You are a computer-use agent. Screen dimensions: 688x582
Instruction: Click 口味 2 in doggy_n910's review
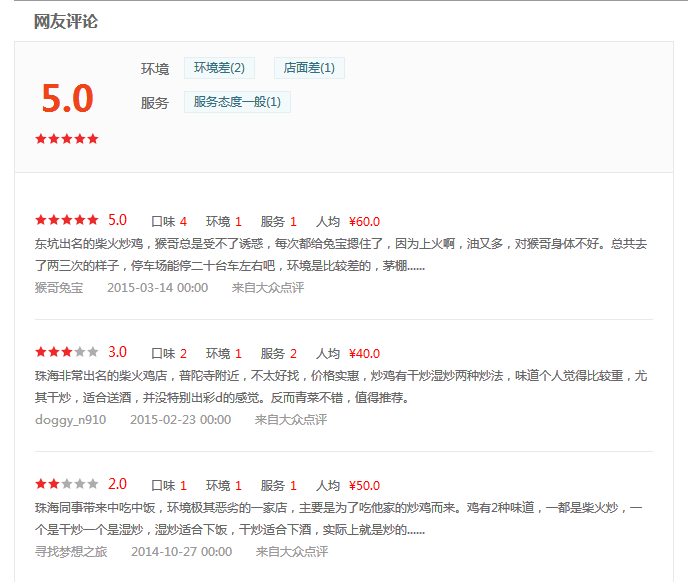tap(169, 354)
